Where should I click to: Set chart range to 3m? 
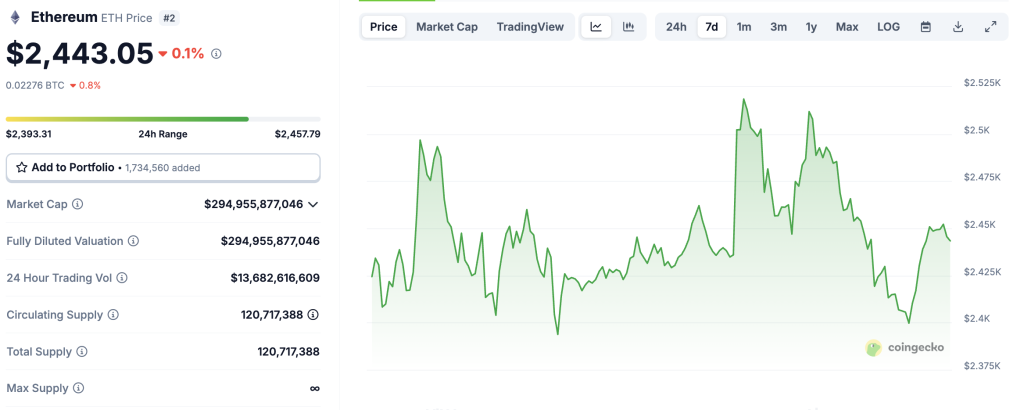pyautogui.click(x=778, y=27)
